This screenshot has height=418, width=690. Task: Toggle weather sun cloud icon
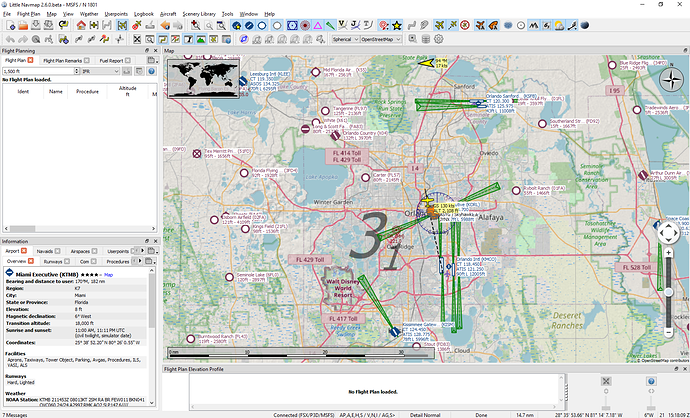[x=559, y=26]
